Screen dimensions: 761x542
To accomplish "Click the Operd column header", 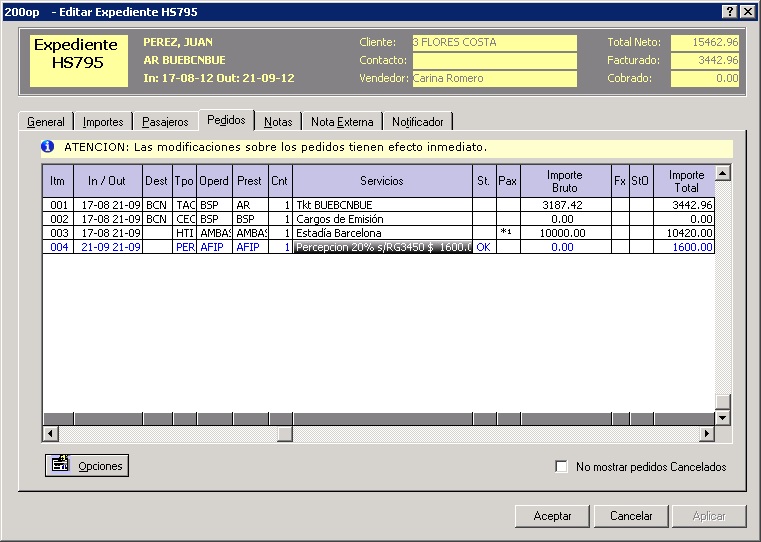I will click(215, 181).
